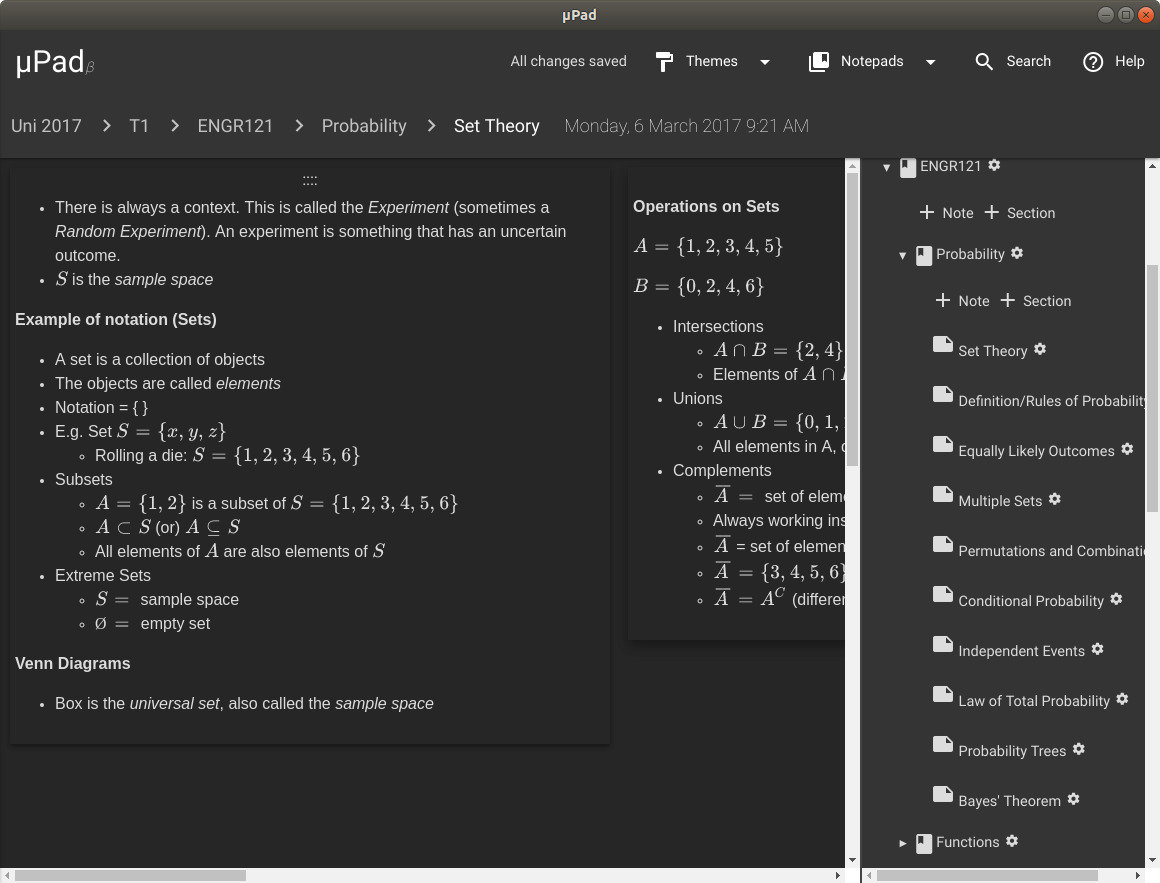Add a Section under ENGR121
This screenshot has height=883, width=1160.
coord(1019,213)
